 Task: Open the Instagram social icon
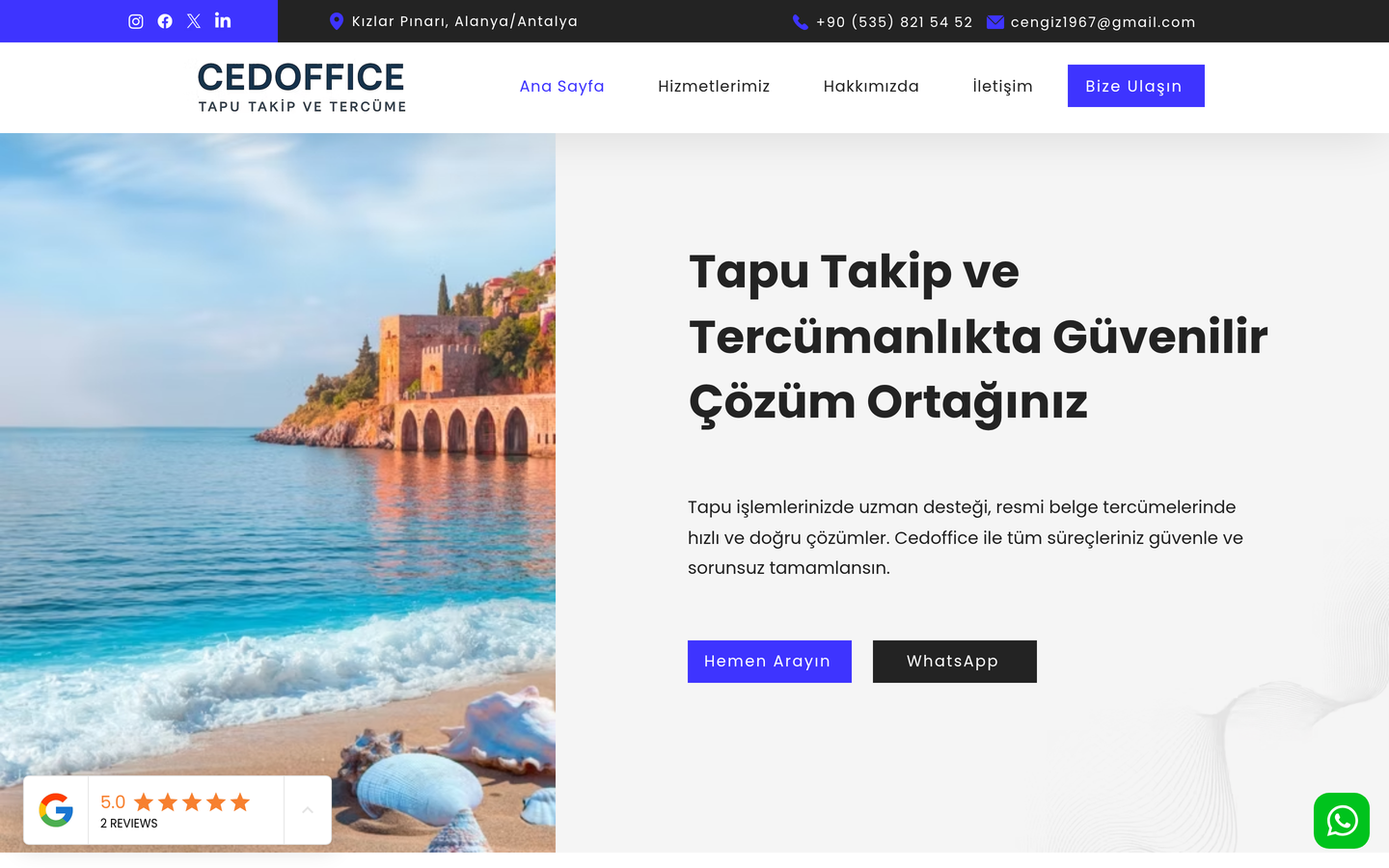136,21
